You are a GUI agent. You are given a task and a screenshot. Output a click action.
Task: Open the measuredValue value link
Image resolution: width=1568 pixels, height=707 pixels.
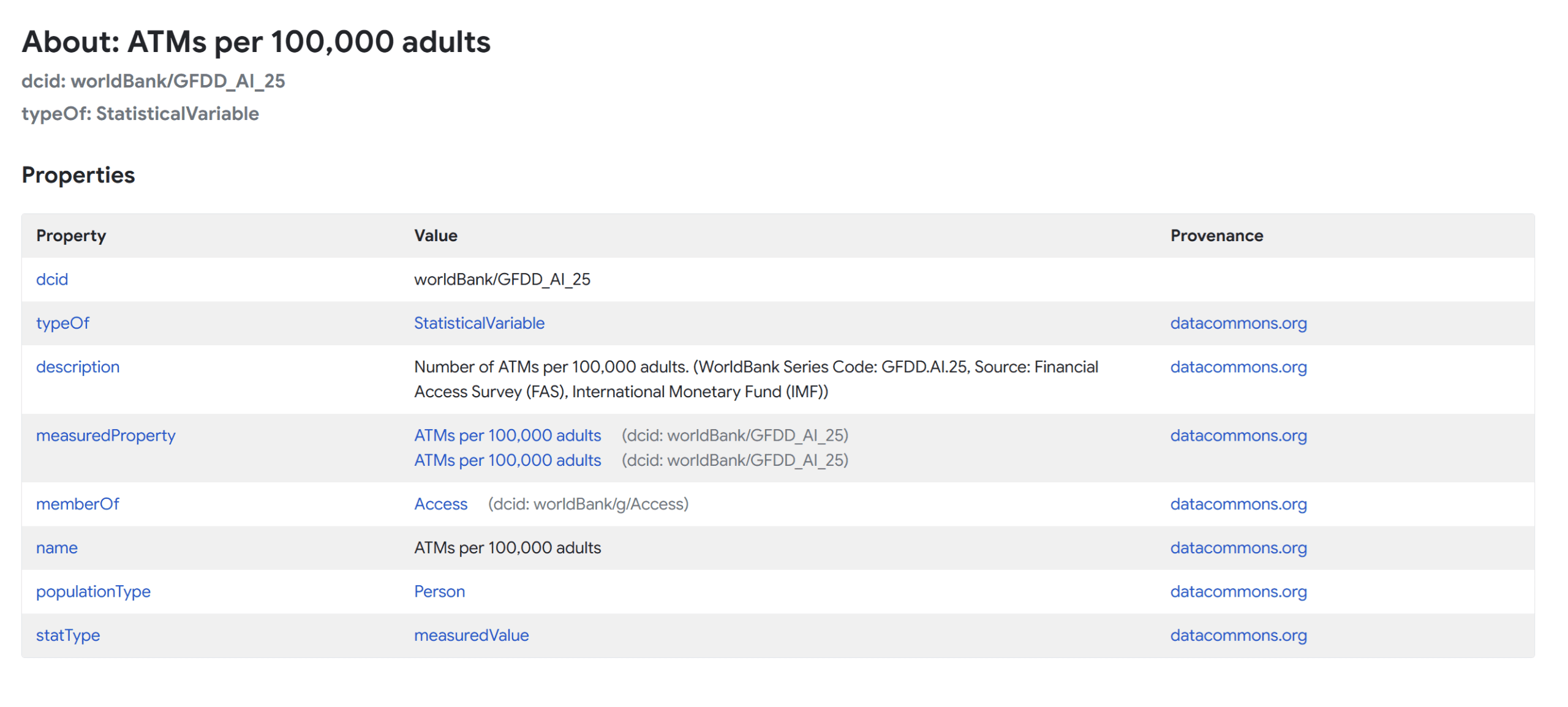pyautogui.click(x=472, y=635)
